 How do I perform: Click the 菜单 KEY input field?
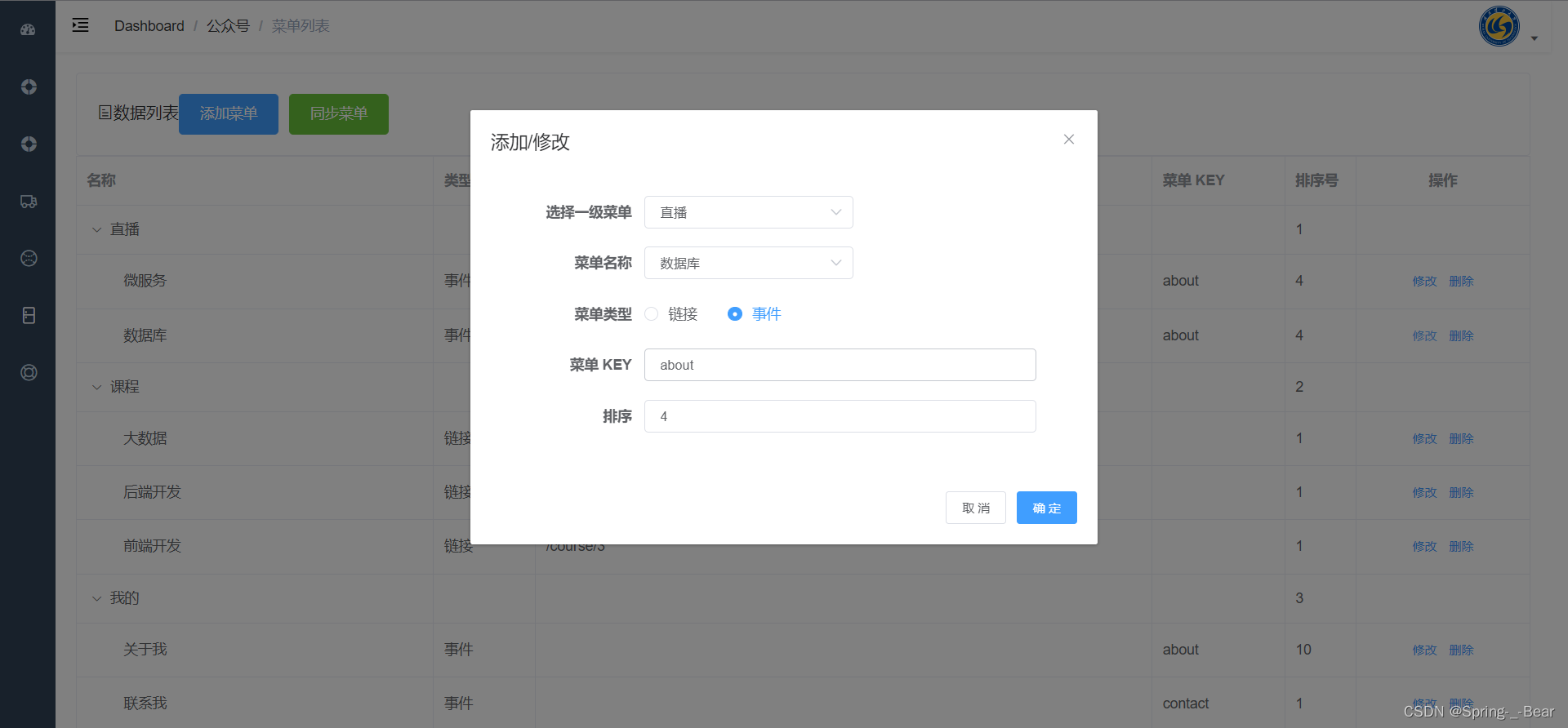[x=840, y=365]
